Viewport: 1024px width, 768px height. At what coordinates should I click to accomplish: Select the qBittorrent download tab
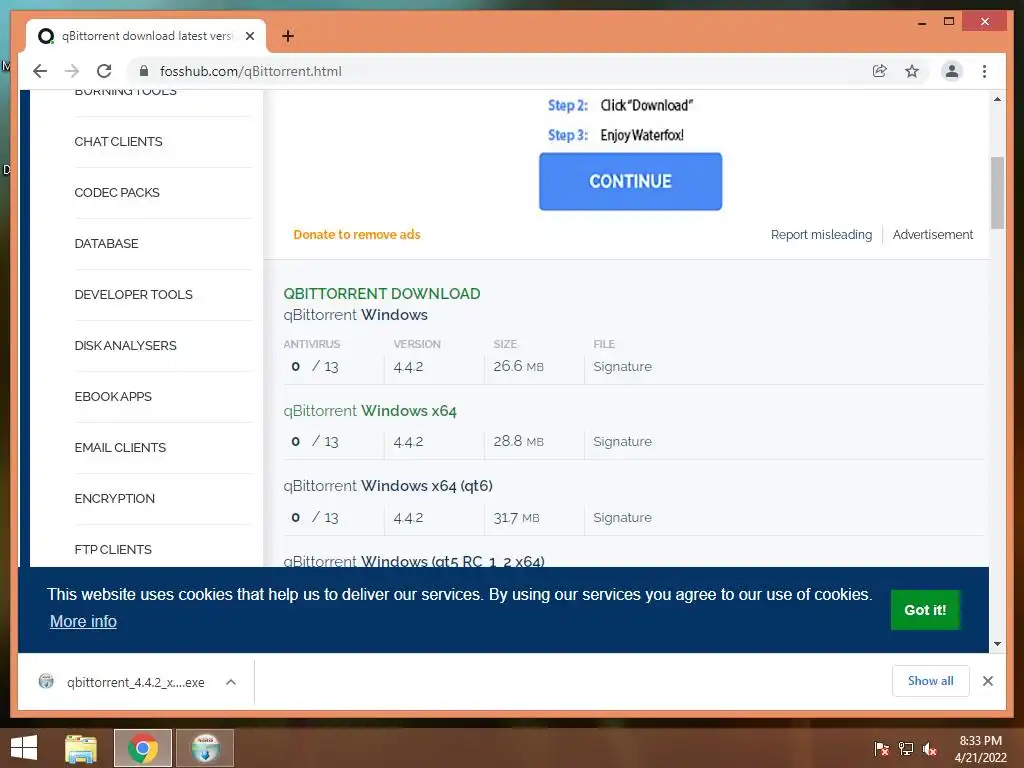click(x=146, y=36)
